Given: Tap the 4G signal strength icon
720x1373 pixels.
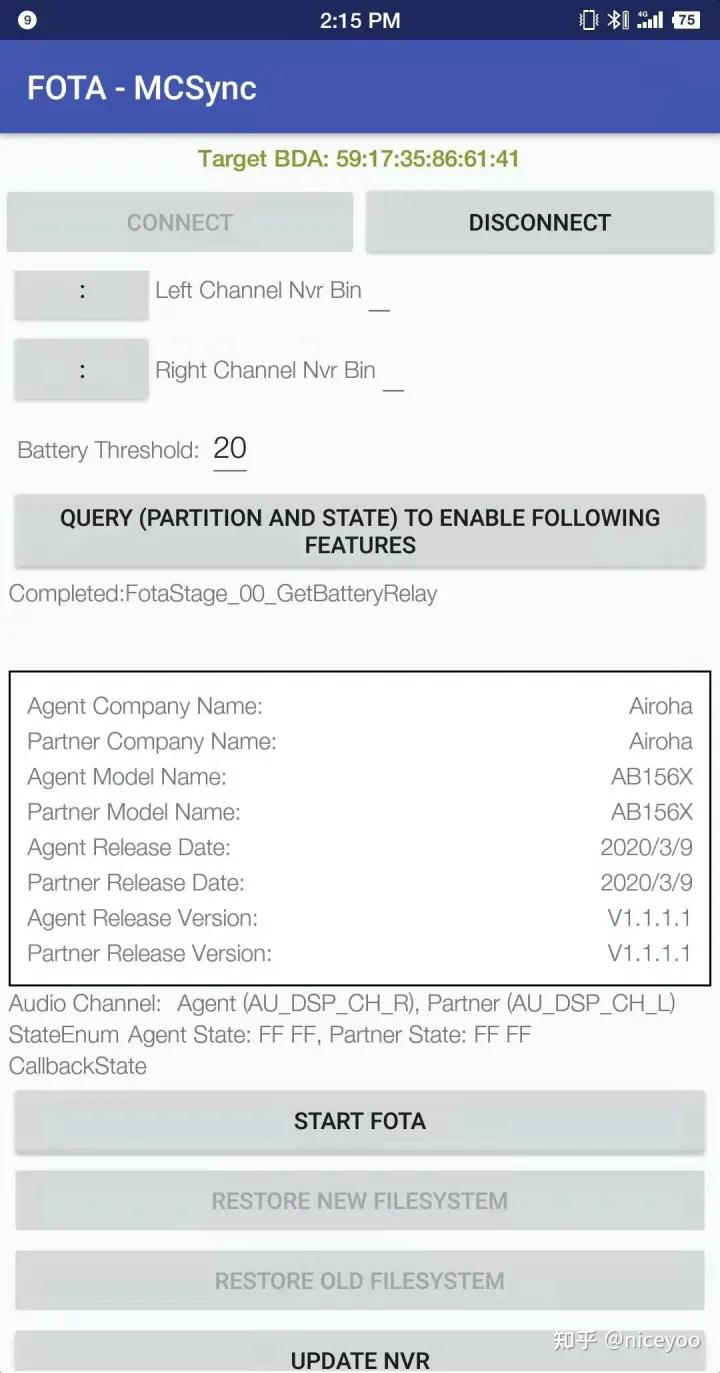Looking at the screenshot, I should (650, 20).
